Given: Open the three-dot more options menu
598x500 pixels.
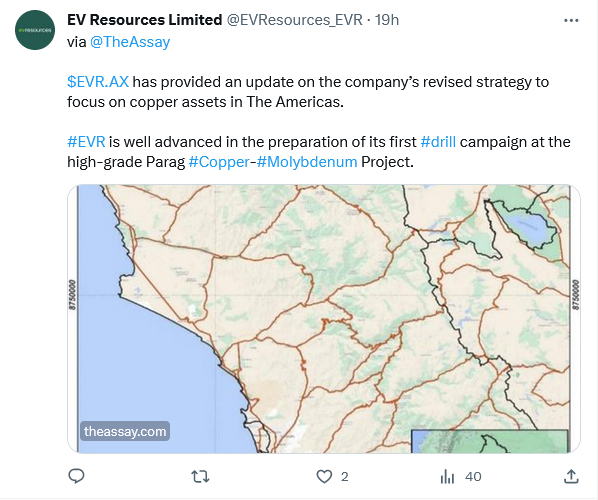Looking at the screenshot, I should click(x=571, y=20).
